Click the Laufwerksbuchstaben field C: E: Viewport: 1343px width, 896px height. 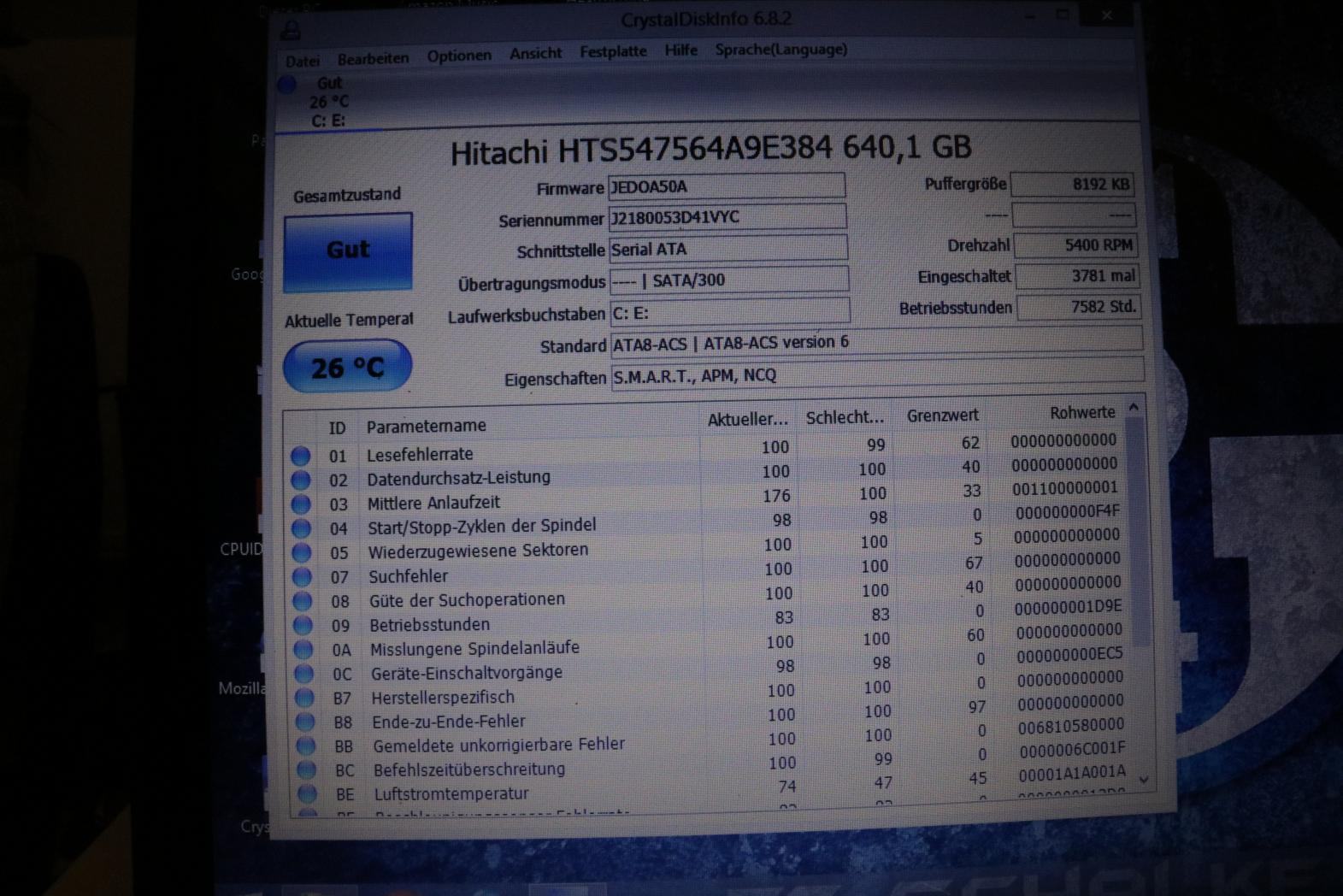(731, 312)
